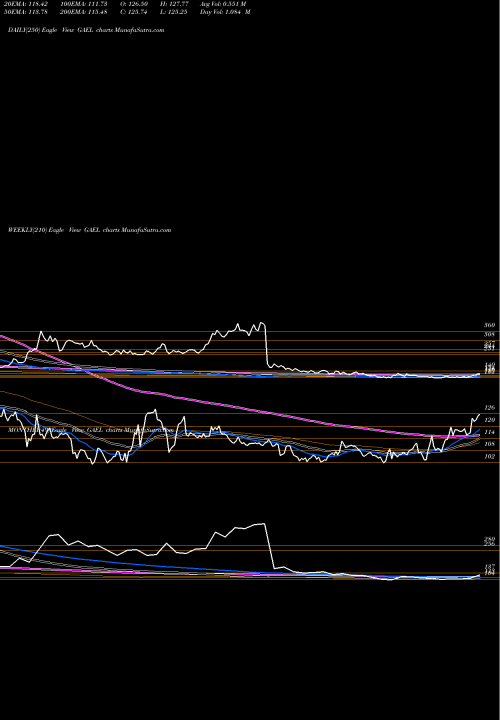This screenshot has height=720, width=500.
Task: Select the low price L: 125.25
Action: pyautogui.click(x=174, y=12)
